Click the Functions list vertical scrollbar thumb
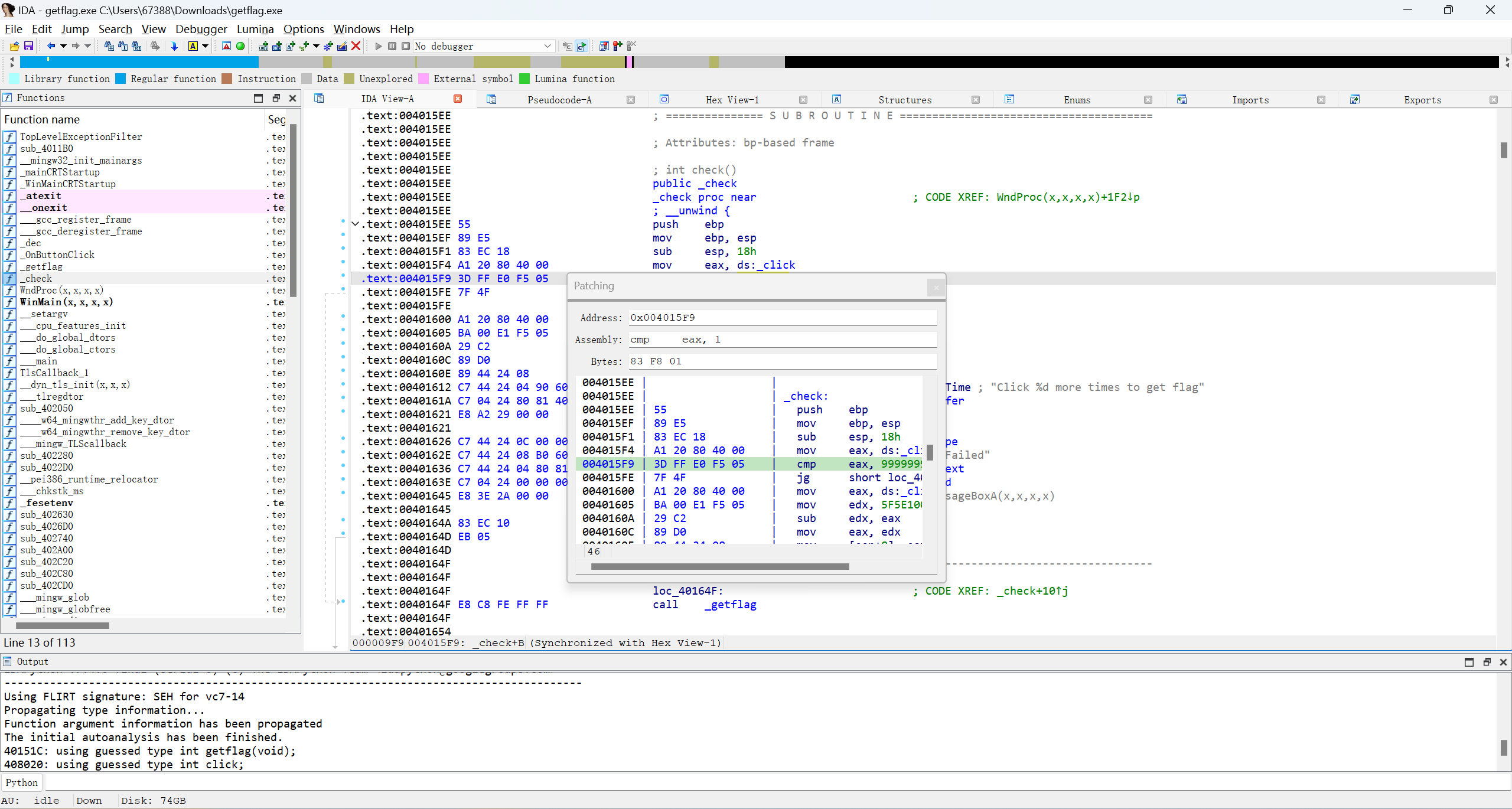This screenshot has width=1512, height=809. pos(293,211)
